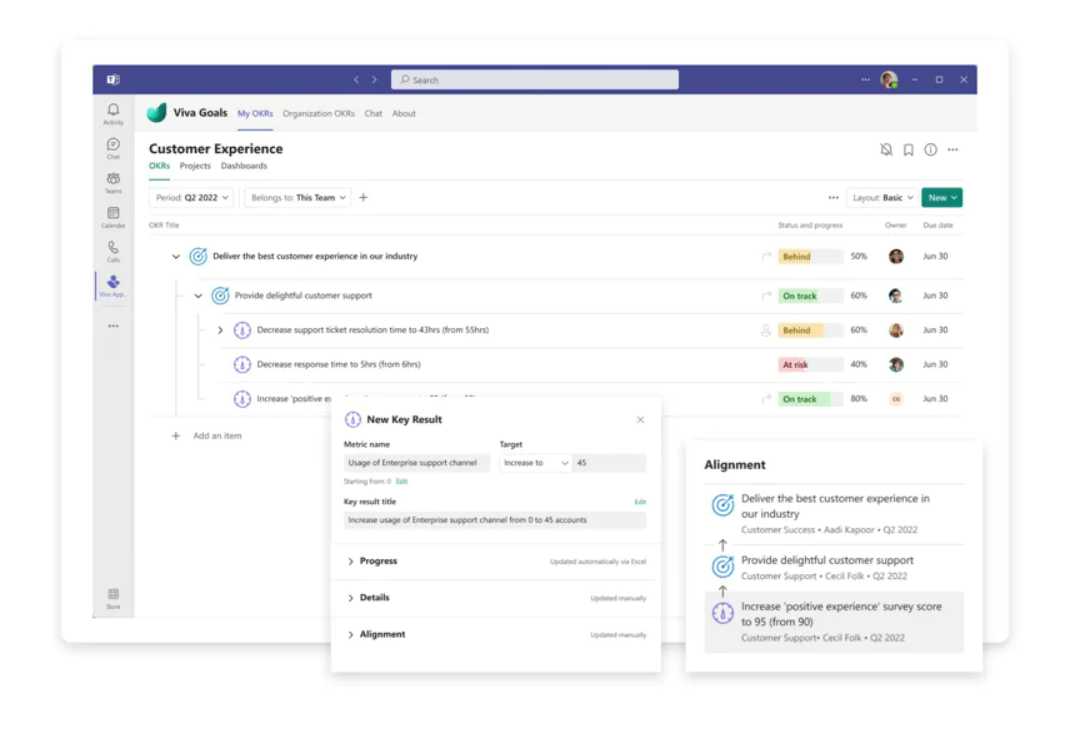Select the Projects sub-tab
Viewport: 1081px width, 745px height.
195,166
